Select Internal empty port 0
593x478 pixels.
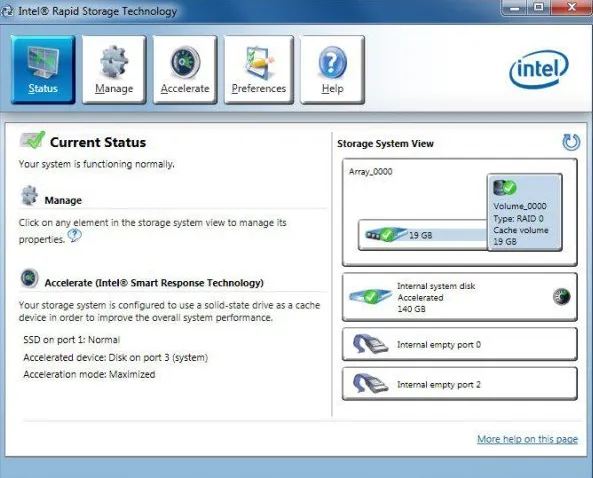coord(459,344)
